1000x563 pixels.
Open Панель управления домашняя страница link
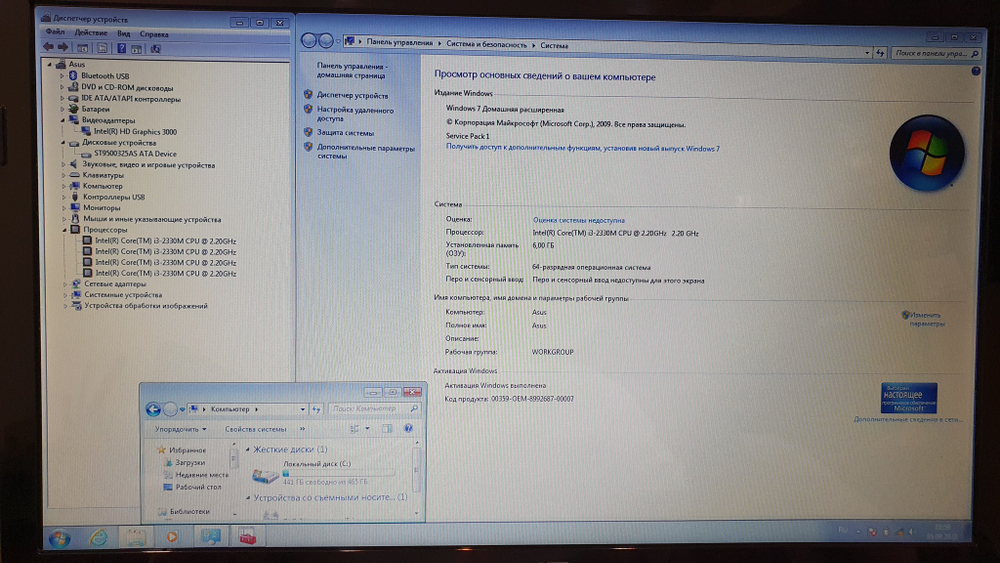click(x=351, y=71)
